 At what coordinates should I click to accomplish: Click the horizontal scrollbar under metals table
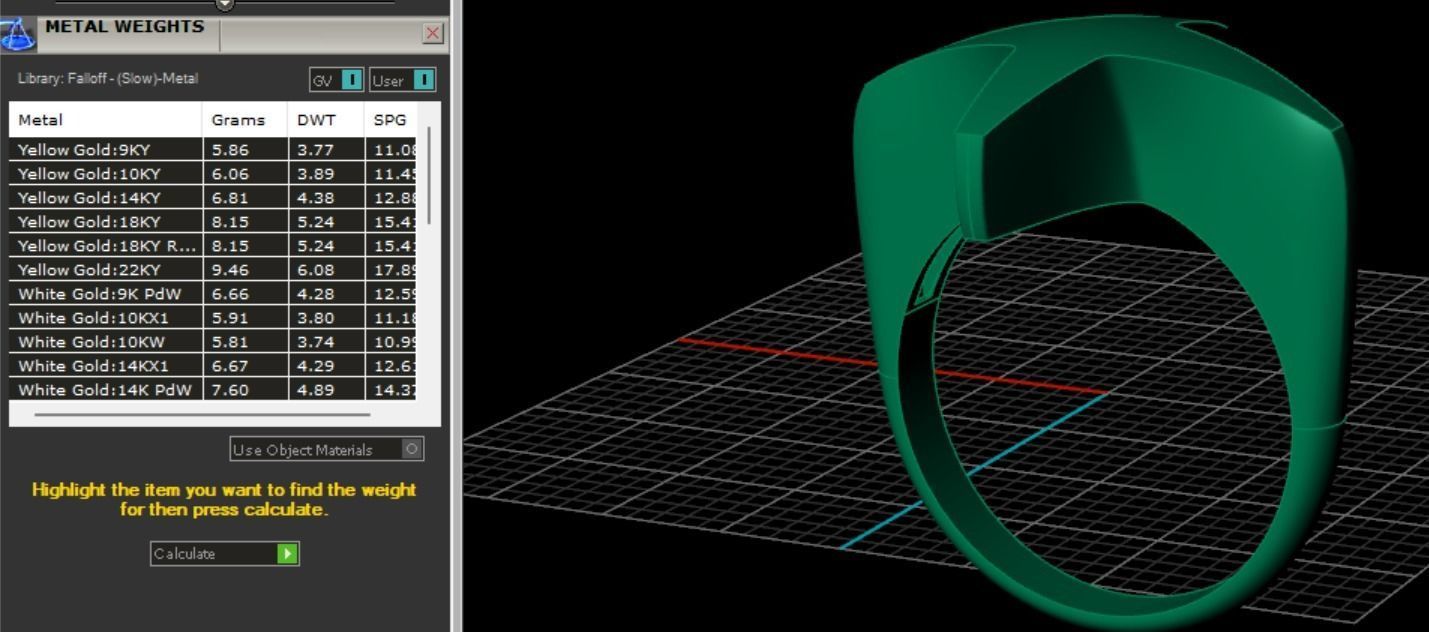[x=202, y=413]
